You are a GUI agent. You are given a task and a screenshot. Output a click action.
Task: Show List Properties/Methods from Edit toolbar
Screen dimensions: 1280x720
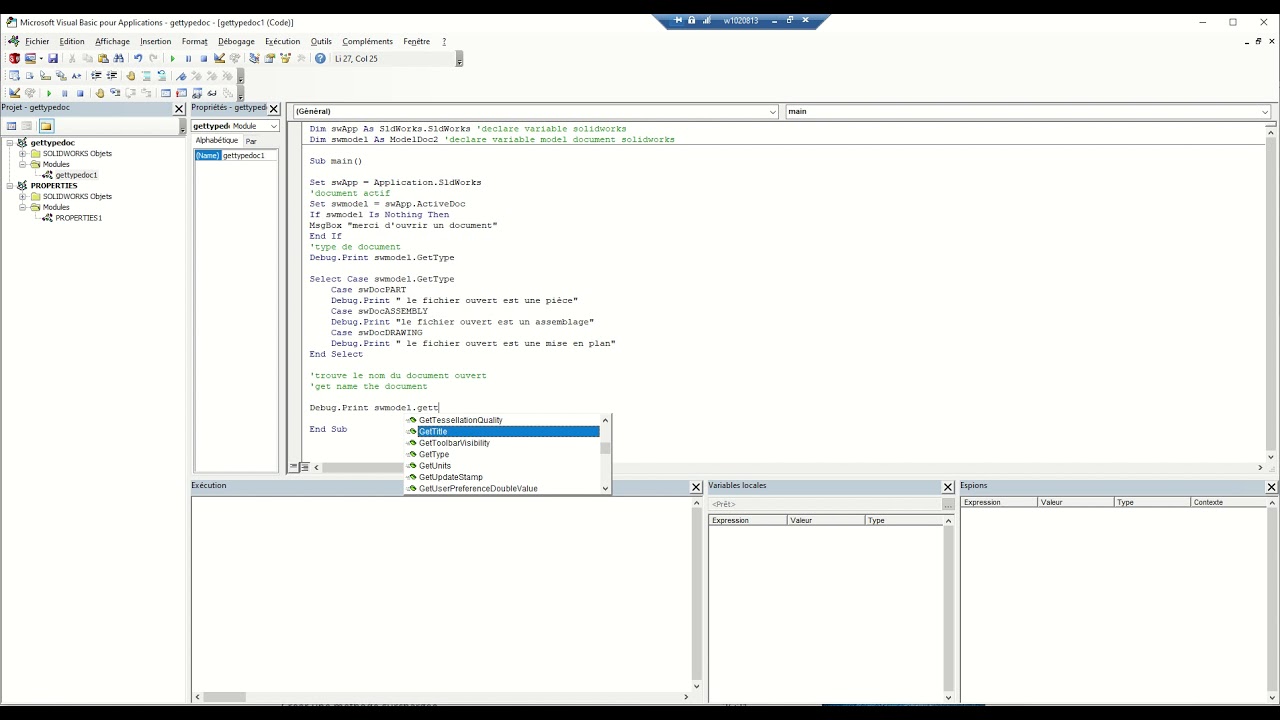click(14, 75)
